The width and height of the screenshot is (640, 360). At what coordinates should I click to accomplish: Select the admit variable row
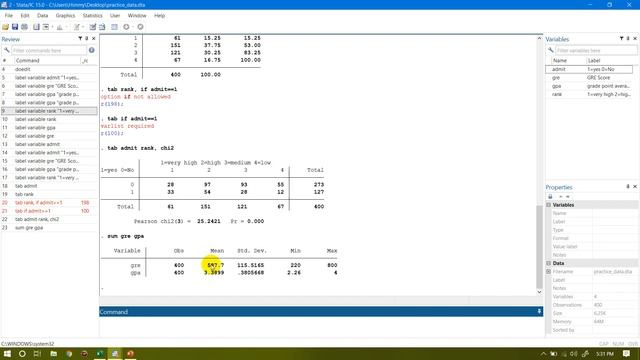point(589,69)
